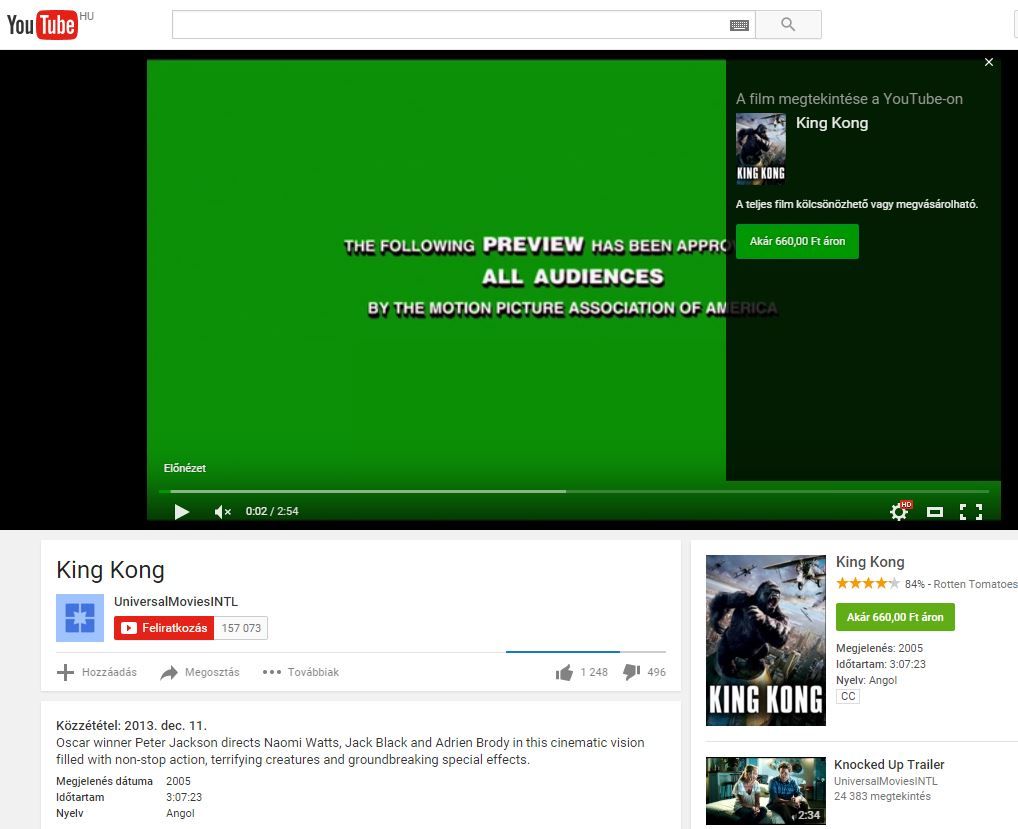Click the '24 383 megtekintés' view count
The image size is (1018, 829).
(882, 797)
